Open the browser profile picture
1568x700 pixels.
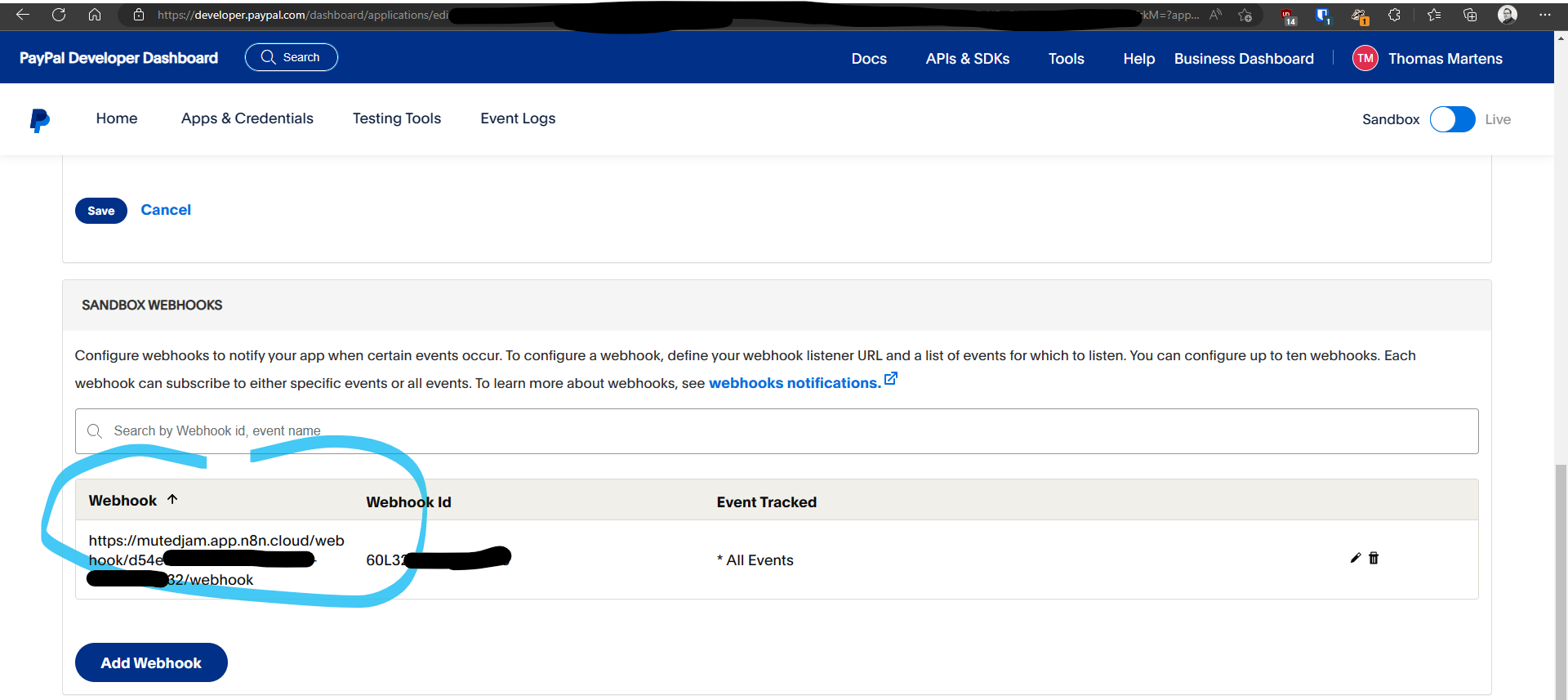(1508, 15)
